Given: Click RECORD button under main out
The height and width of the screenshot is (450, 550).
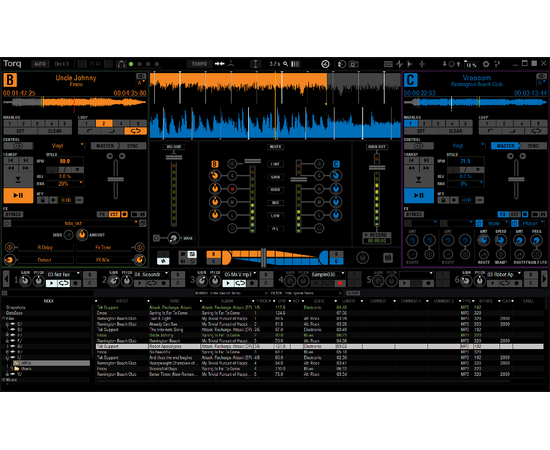Looking at the screenshot, I should pos(377,235).
